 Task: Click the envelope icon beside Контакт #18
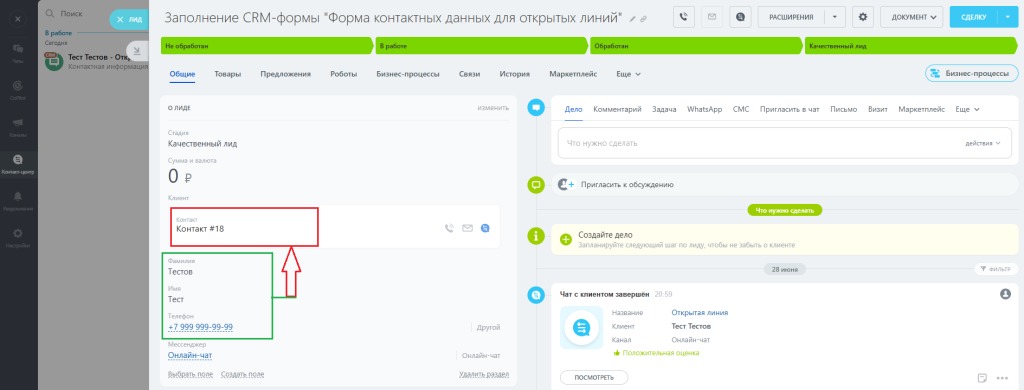click(x=467, y=228)
